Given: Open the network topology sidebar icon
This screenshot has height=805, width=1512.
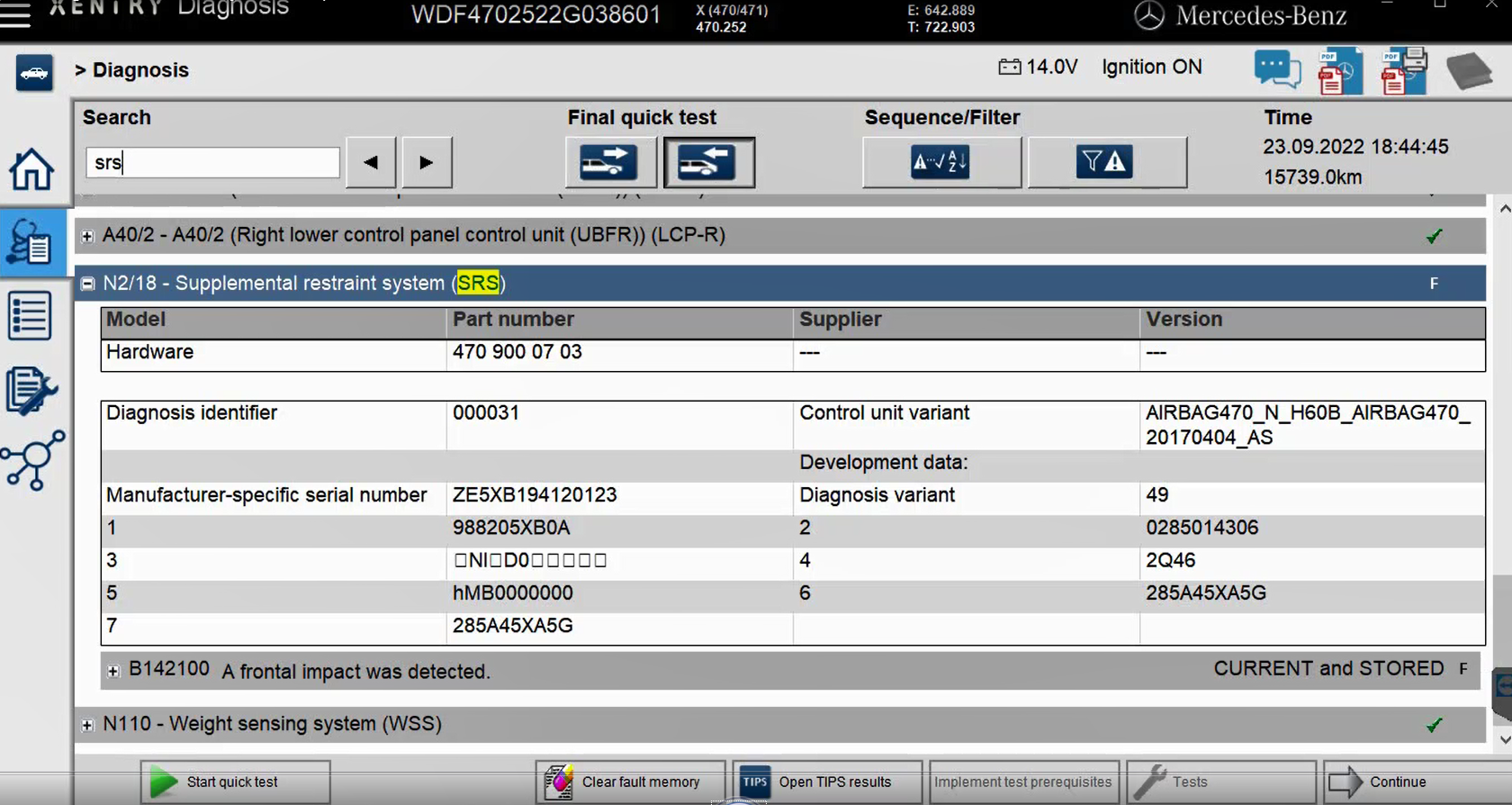Looking at the screenshot, I should coord(33,460).
